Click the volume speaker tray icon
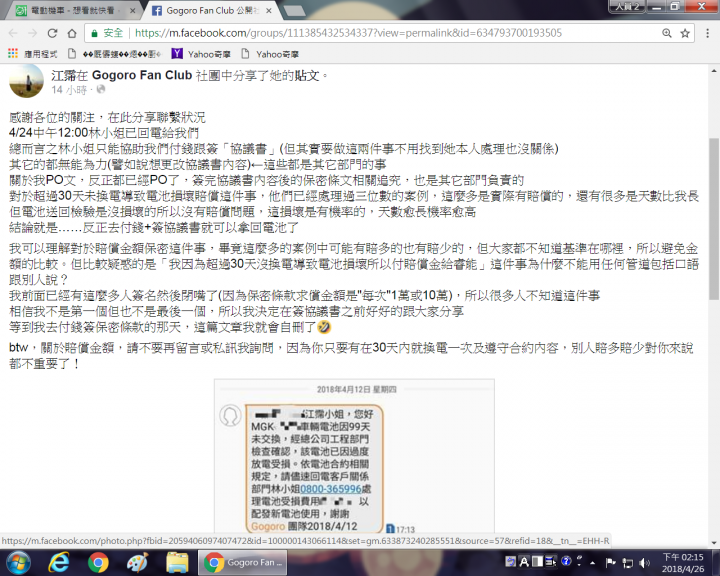The image size is (720, 576). point(644,562)
